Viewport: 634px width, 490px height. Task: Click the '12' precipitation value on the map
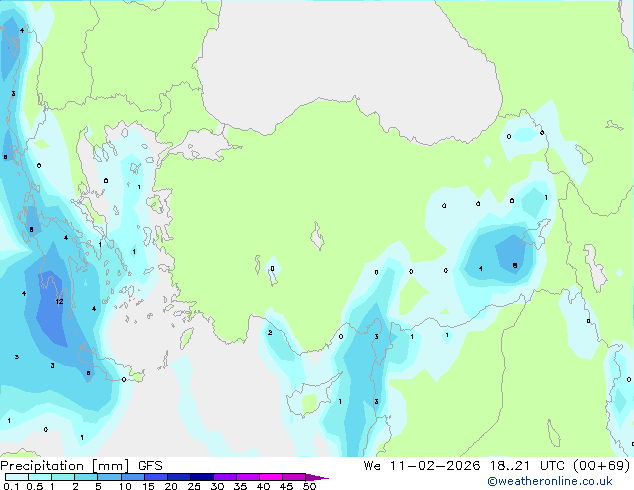click(x=59, y=301)
